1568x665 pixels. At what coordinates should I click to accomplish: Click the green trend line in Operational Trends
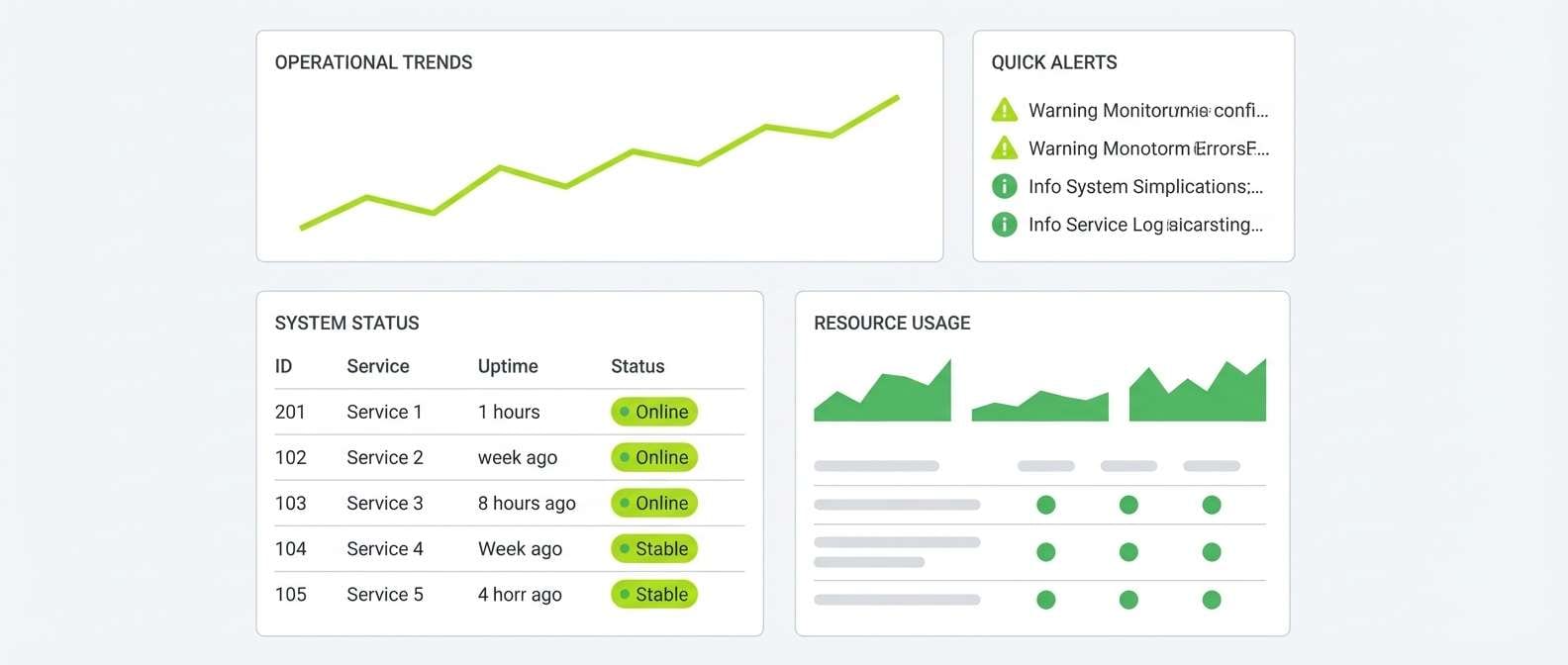pyautogui.click(x=600, y=163)
